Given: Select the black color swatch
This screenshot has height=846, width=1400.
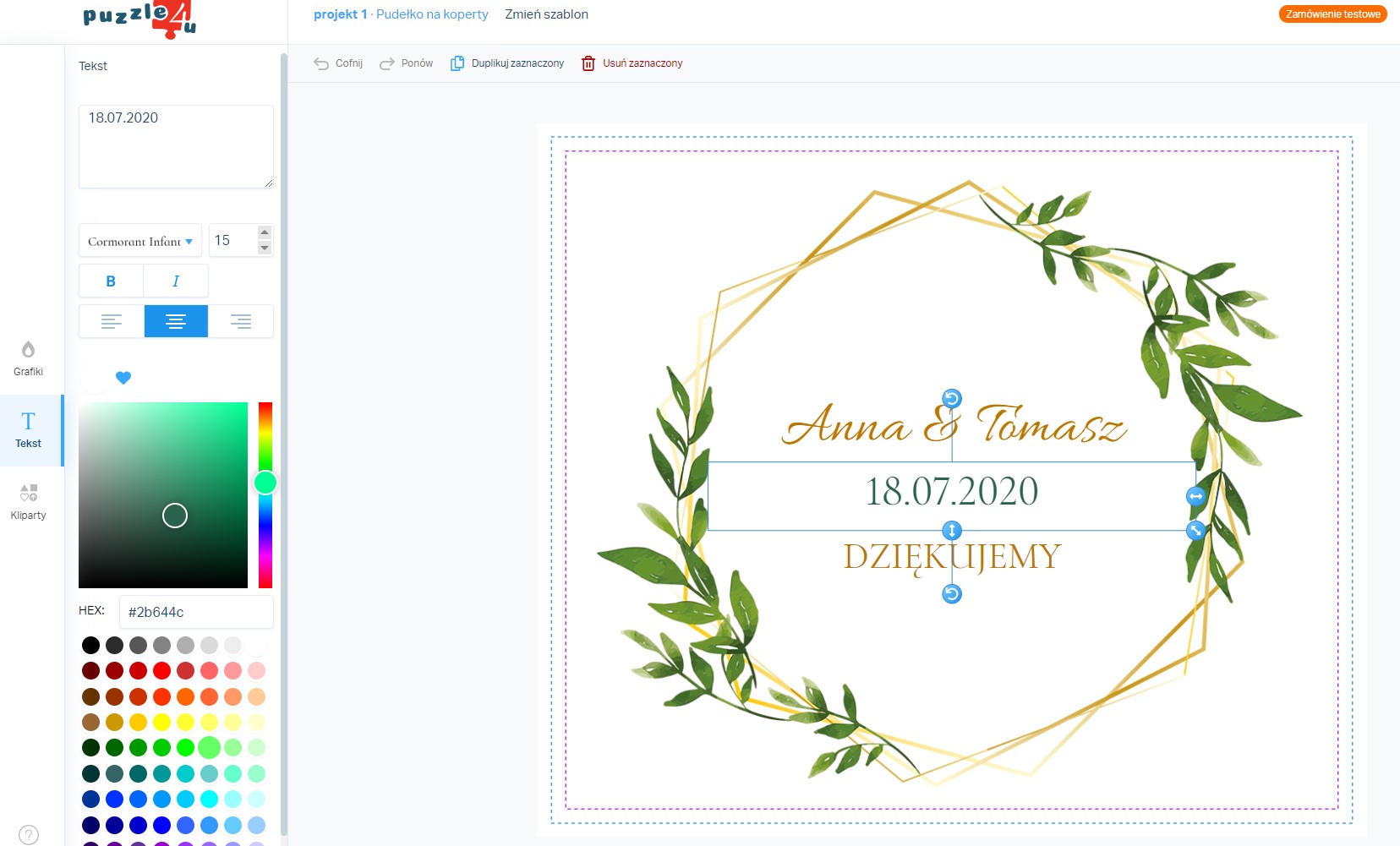Looking at the screenshot, I should [x=90, y=646].
